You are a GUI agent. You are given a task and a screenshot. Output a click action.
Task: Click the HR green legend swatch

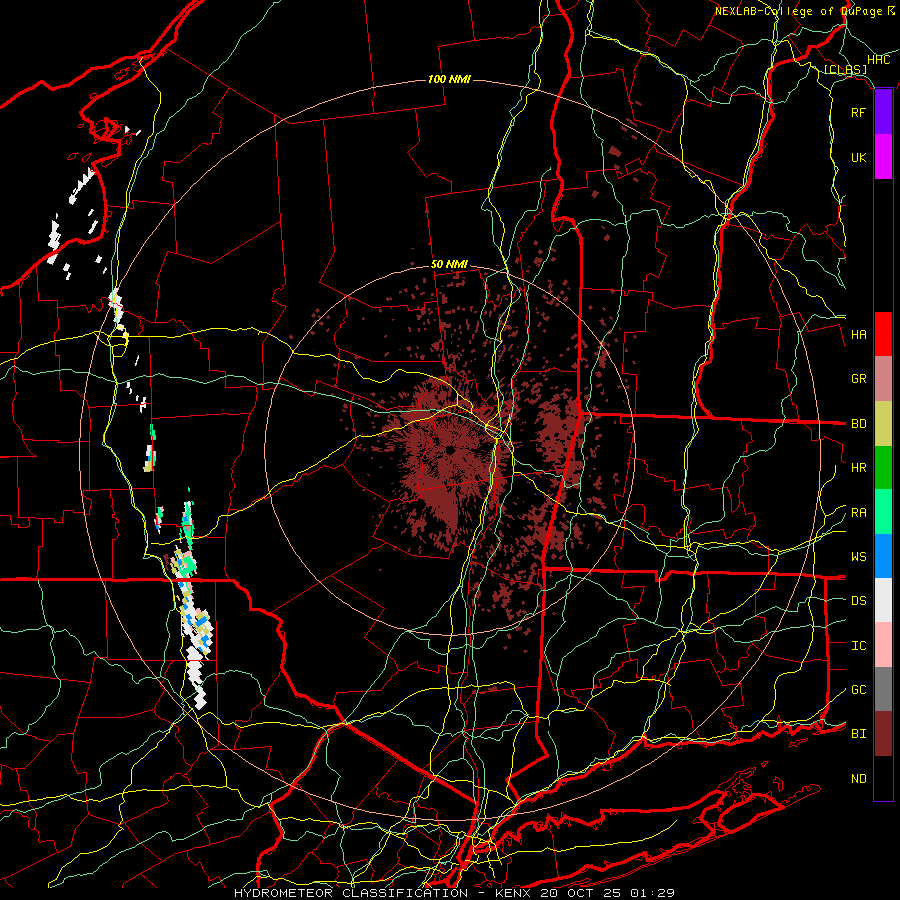(883, 468)
